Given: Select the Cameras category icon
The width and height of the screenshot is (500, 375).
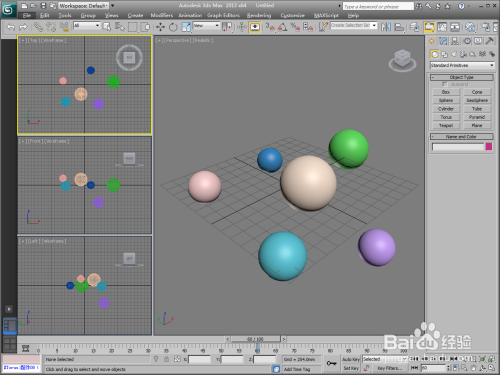Looking at the screenshot, I should pos(463,54).
